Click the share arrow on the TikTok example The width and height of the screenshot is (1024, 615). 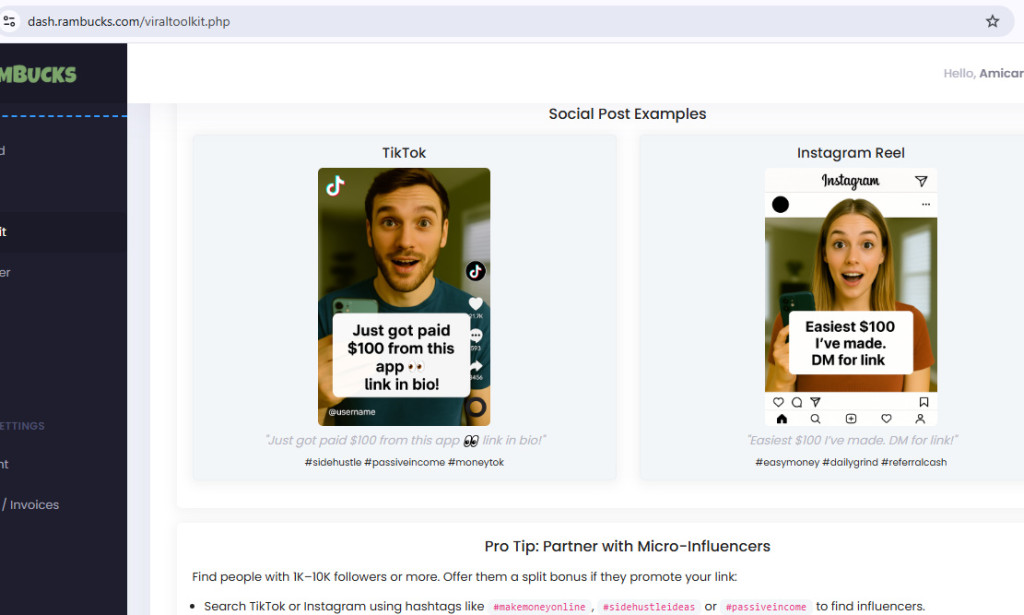click(x=476, y=366)
